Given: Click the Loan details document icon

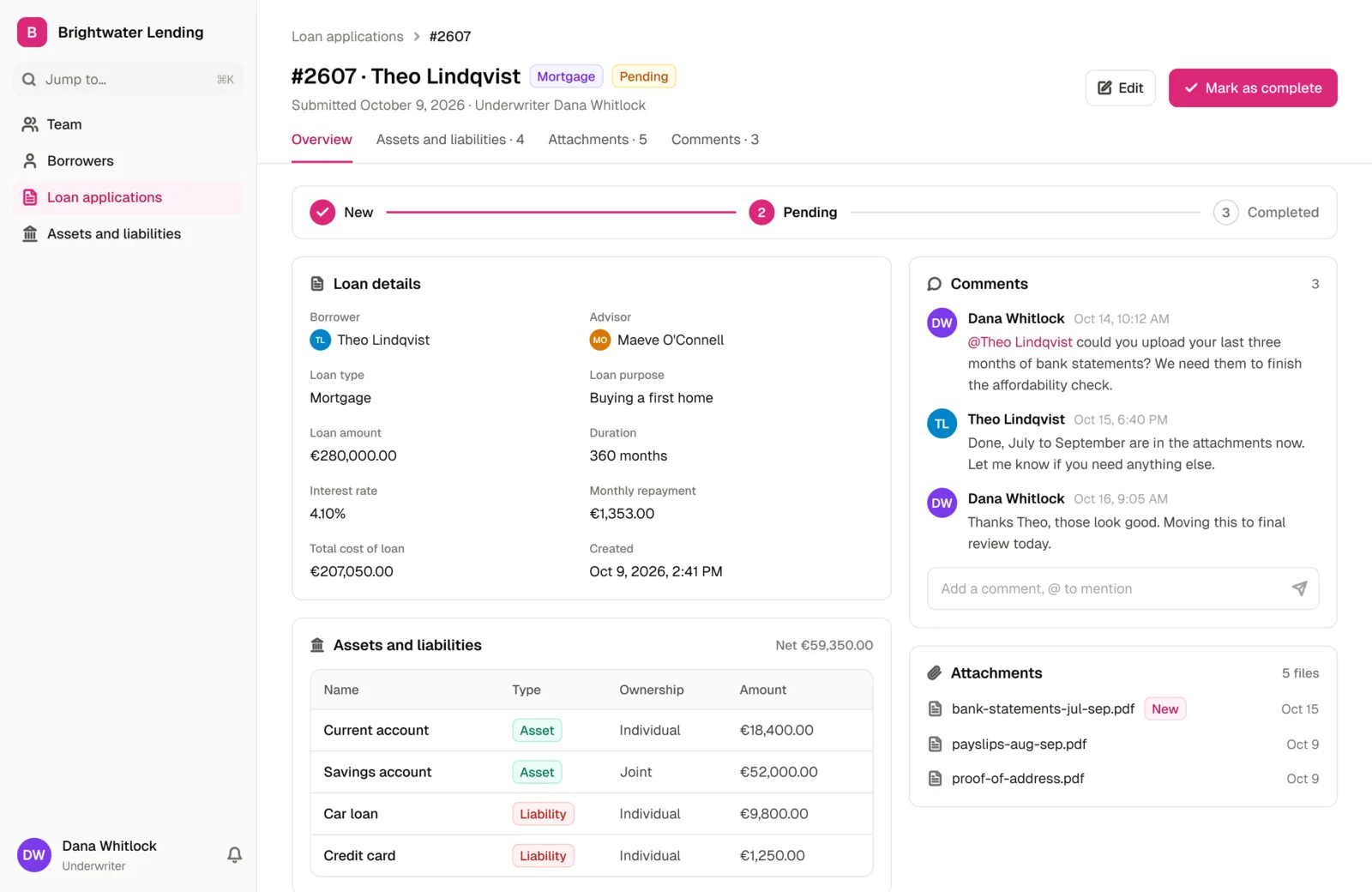Looking at the screenshot, I should [317, 284].
